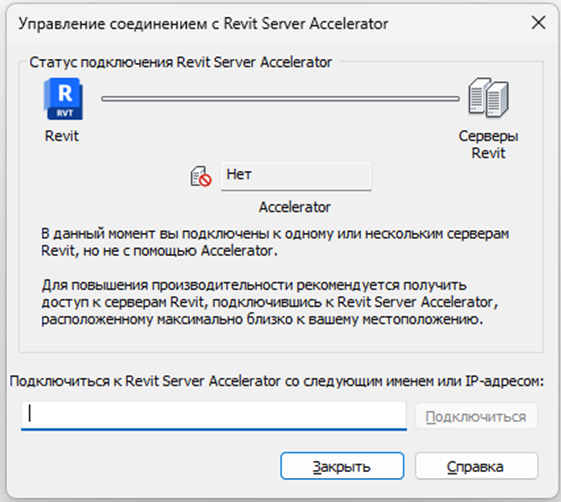Focus the name or IP-address input field
The image size is (561, 502).
(214, 415)
